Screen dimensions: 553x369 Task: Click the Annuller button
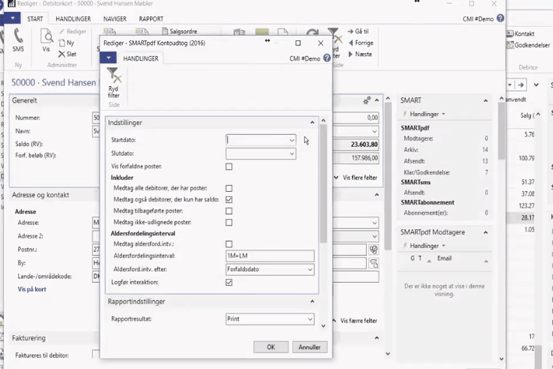[309, 347]
